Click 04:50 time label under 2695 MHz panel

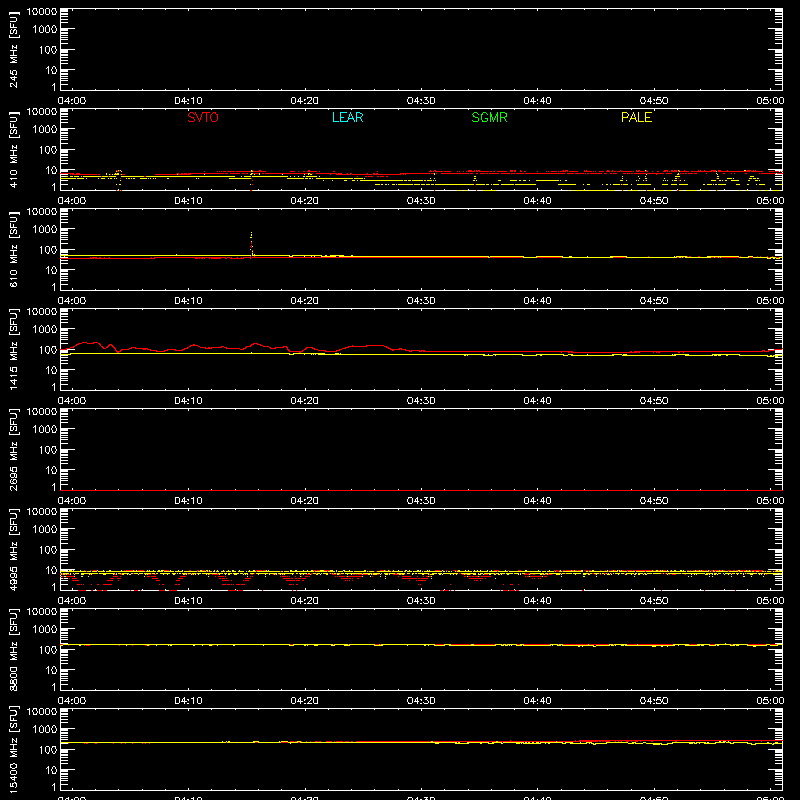point(654,501)
